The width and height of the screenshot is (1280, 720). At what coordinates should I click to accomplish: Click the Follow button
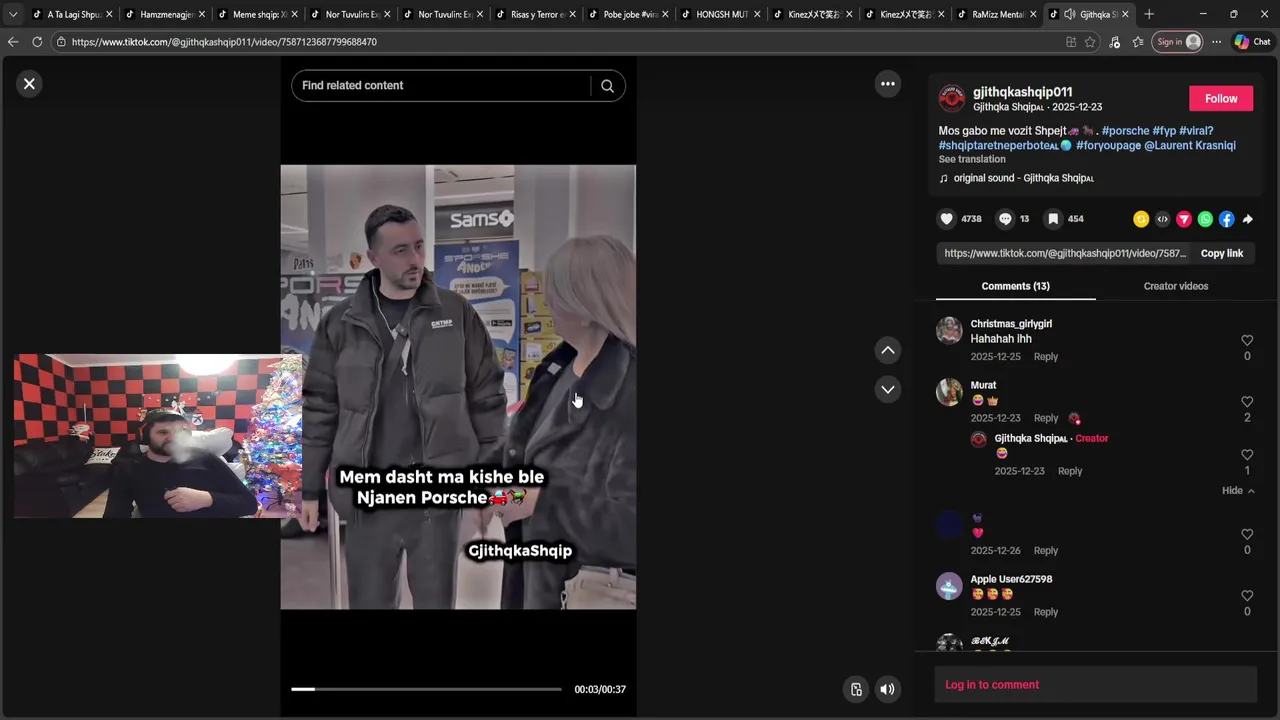click(x=1221, y=98)
